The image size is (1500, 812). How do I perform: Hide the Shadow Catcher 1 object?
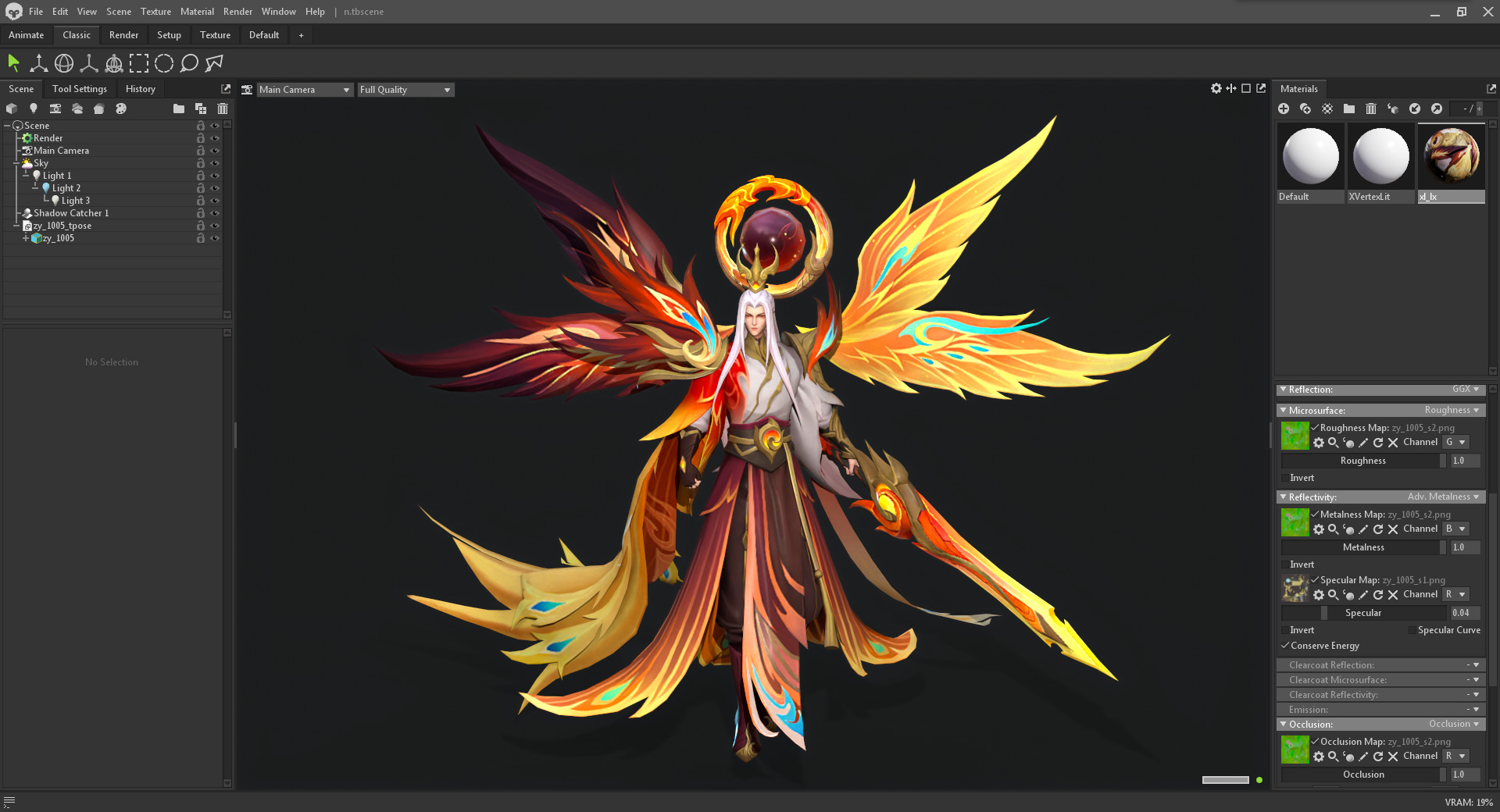point(215,213)
